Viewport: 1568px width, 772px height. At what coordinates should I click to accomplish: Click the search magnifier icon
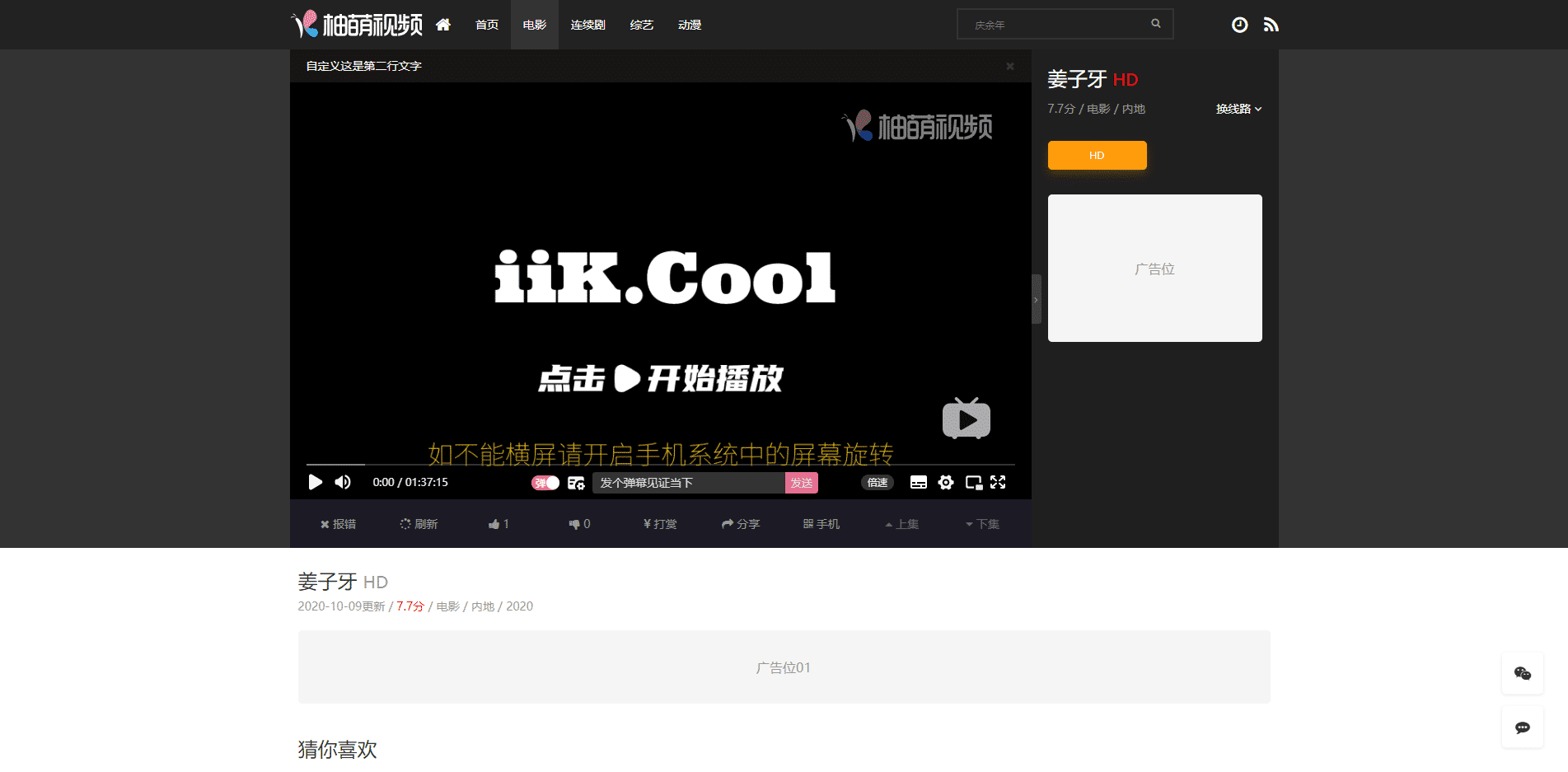[1156, 24]
